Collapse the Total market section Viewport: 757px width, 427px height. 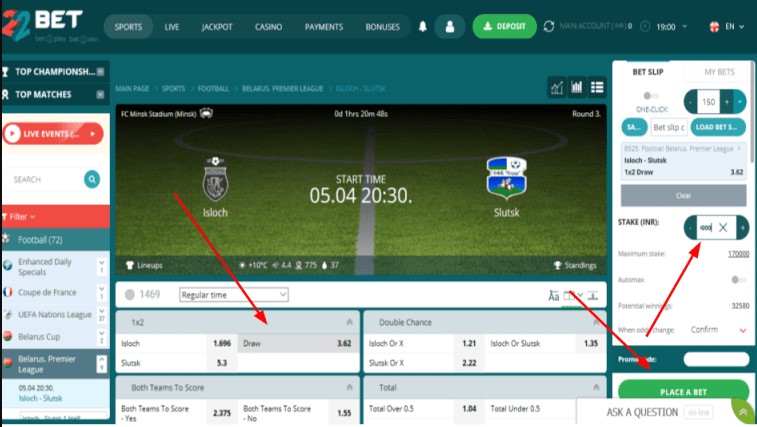tap(596, 387)
